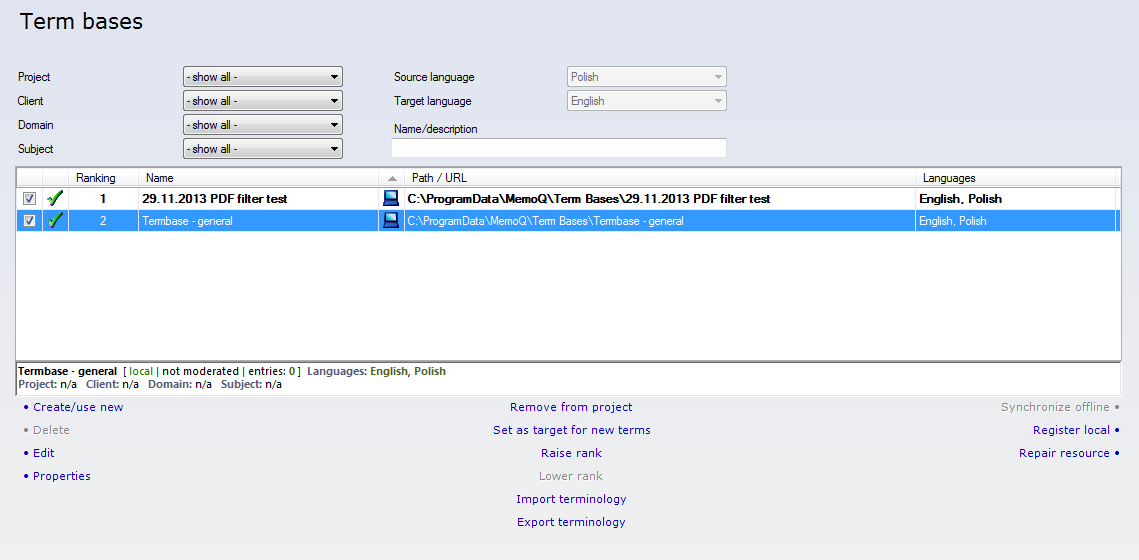Click Create/use new link

coord(78,407)
